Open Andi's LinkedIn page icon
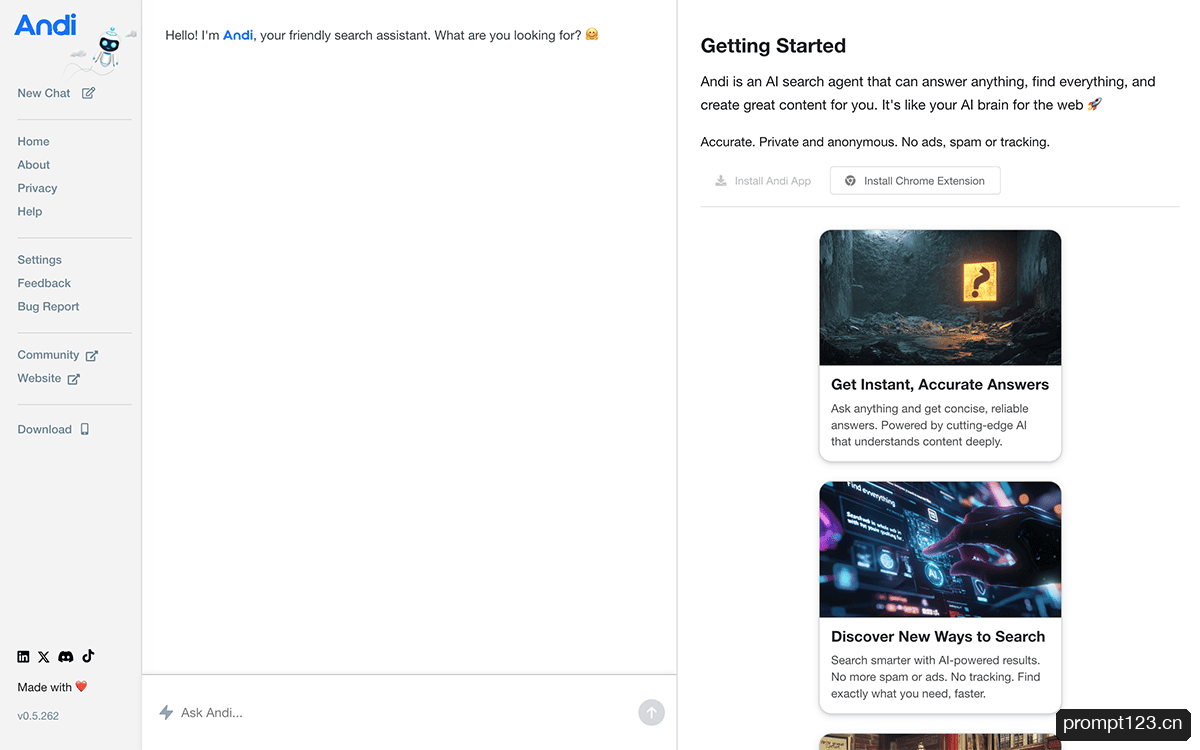 pyautogui.click(x=24, y=657)
